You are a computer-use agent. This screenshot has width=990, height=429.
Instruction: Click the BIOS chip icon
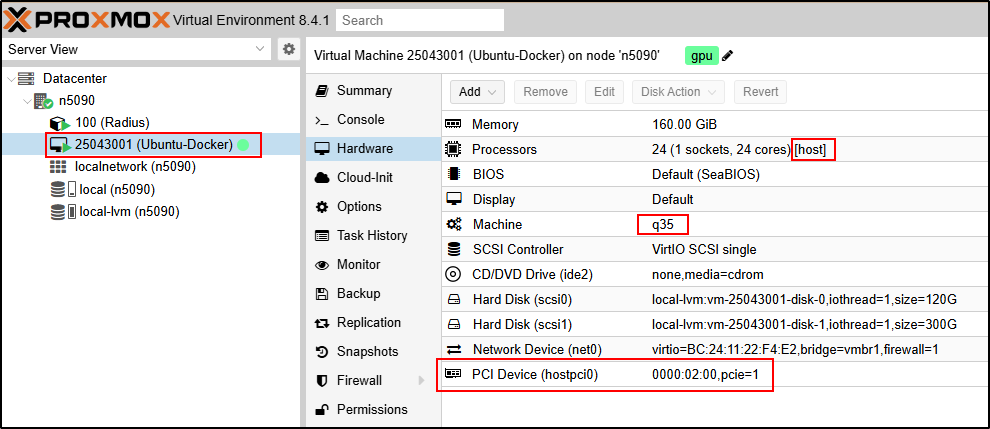(453, 174)
